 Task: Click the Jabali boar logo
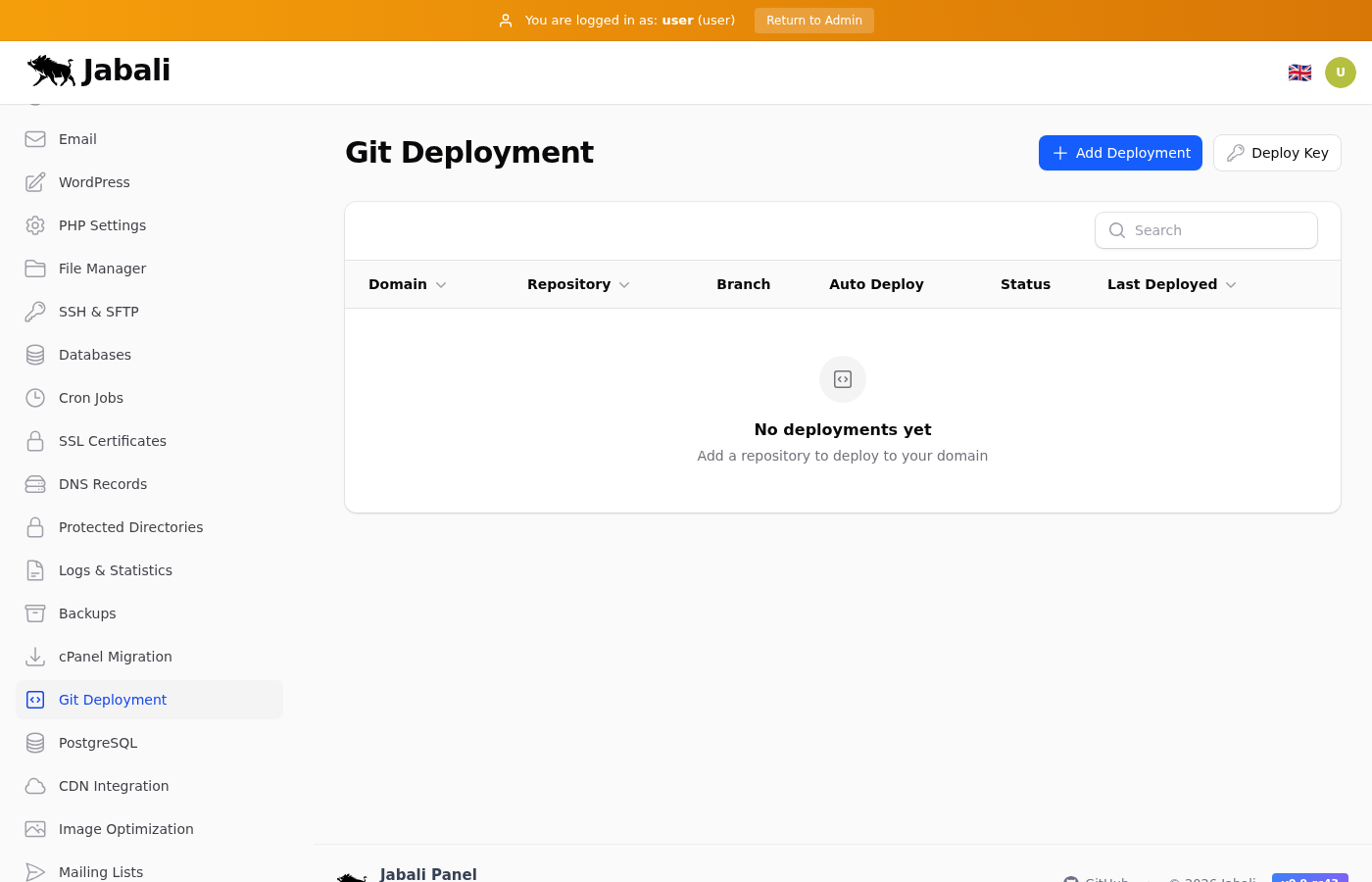point(52,71)
